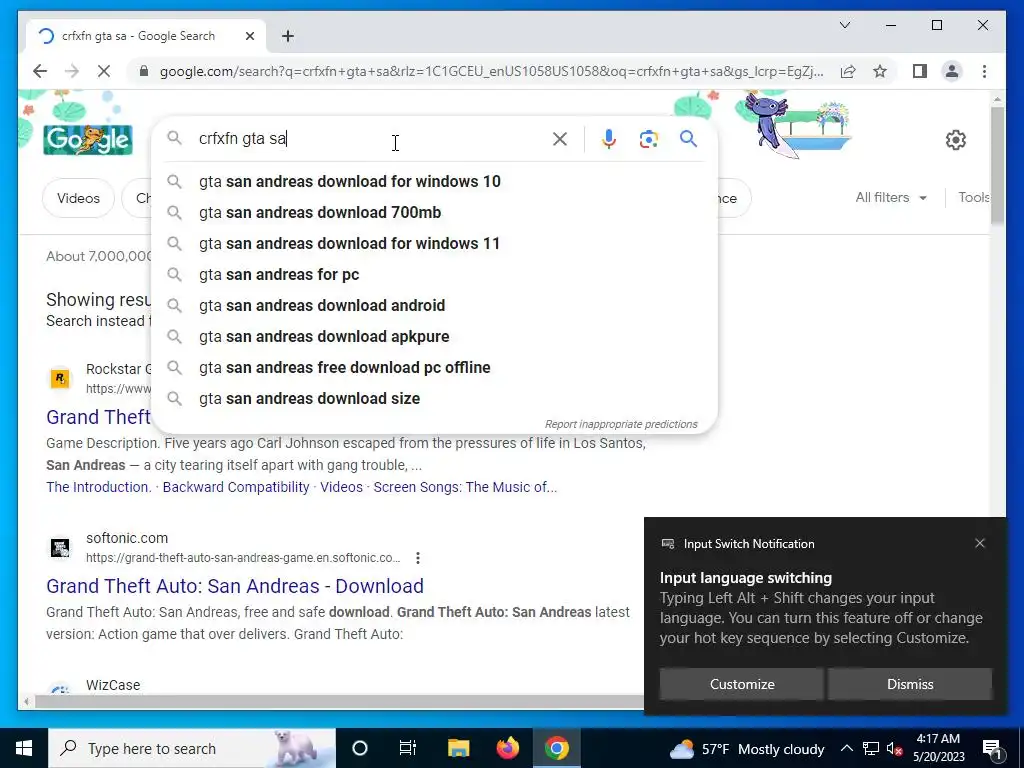Click softonic.com site favicon
This screenshot has width=1024, height=768.
(x=60, y=547)
